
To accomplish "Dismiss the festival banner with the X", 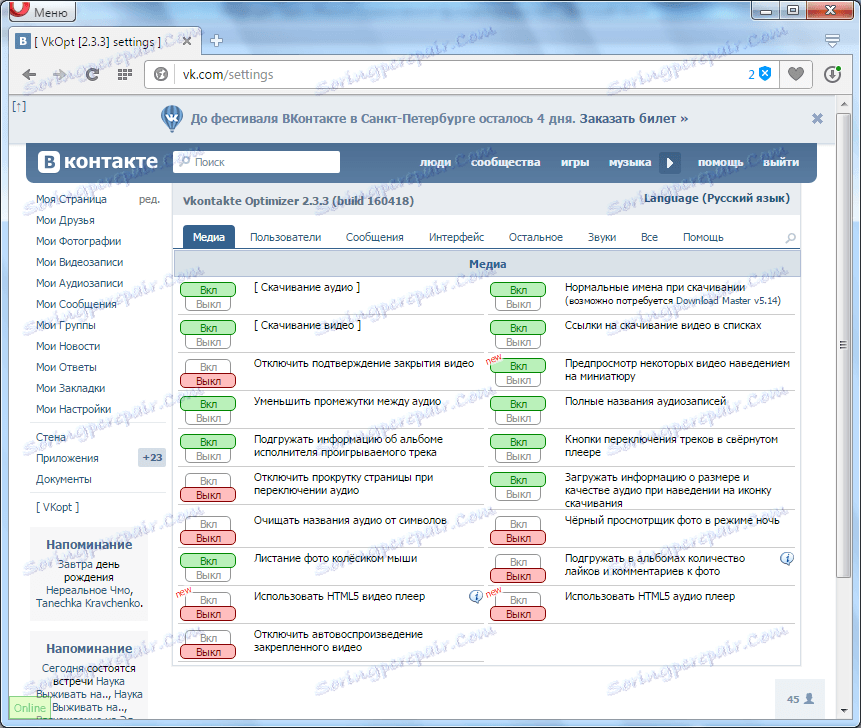I will tap(817, 119).
